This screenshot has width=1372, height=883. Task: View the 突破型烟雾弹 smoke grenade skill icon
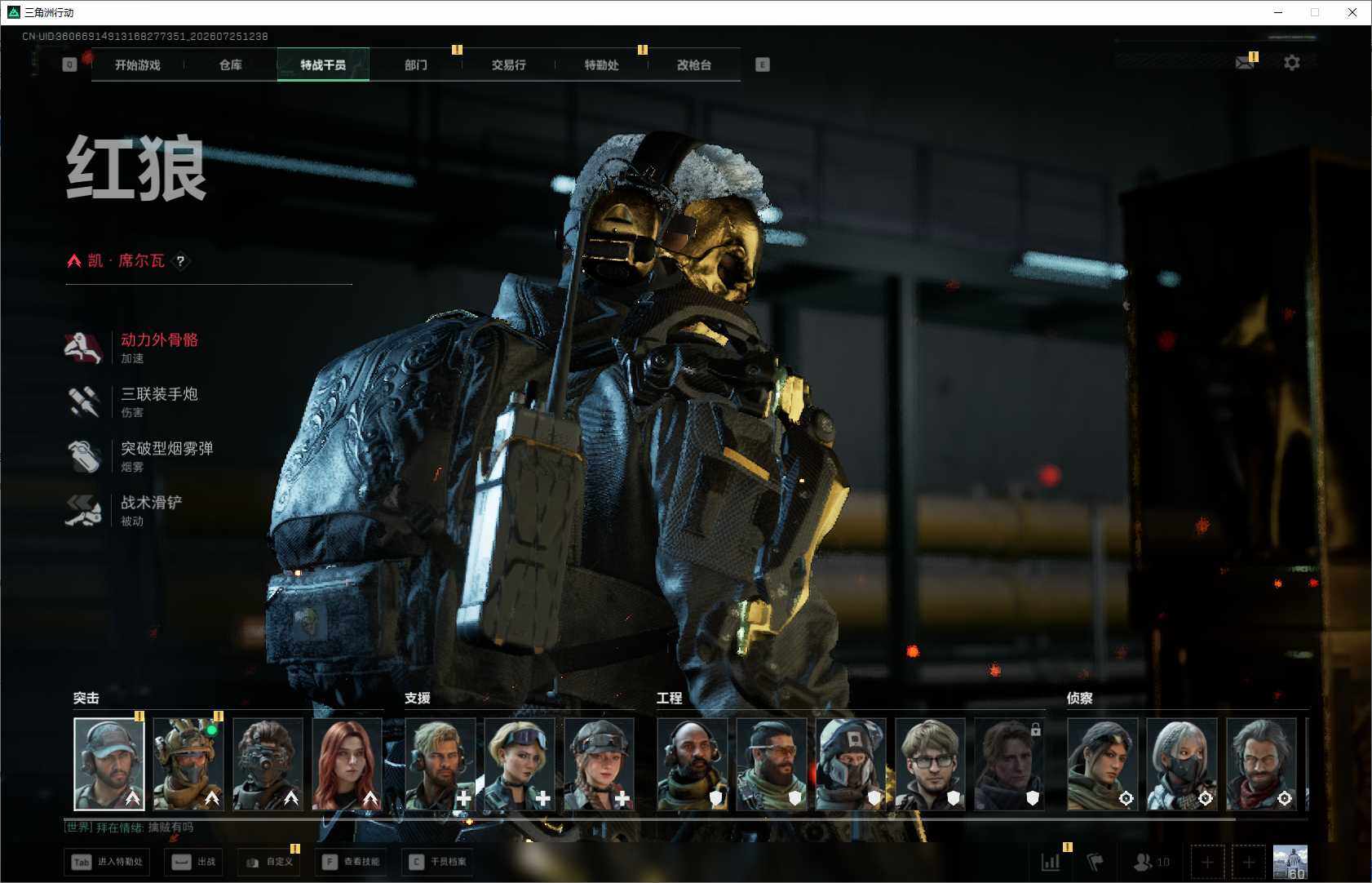83,456
